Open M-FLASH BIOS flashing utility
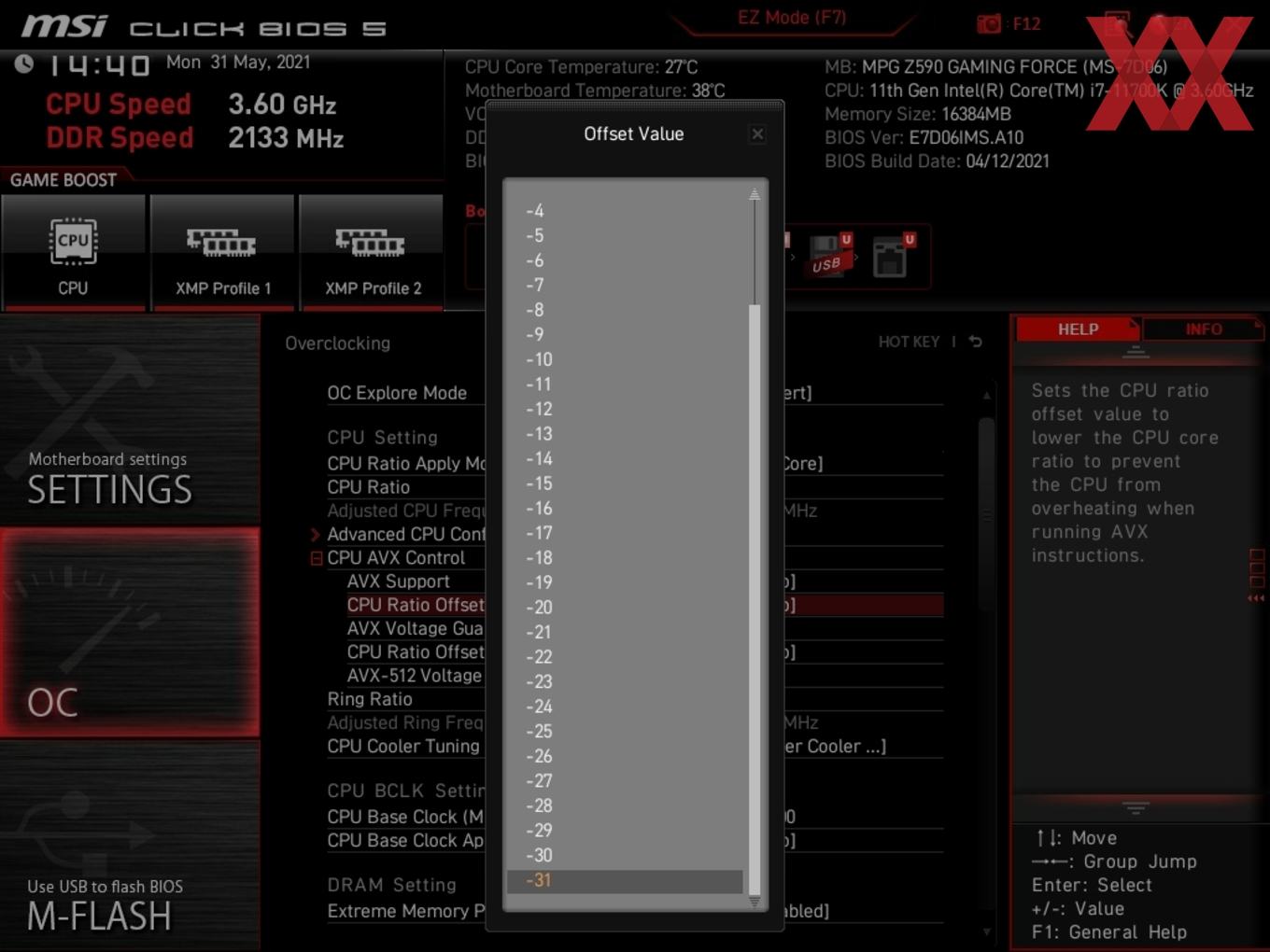 point(130,847)
